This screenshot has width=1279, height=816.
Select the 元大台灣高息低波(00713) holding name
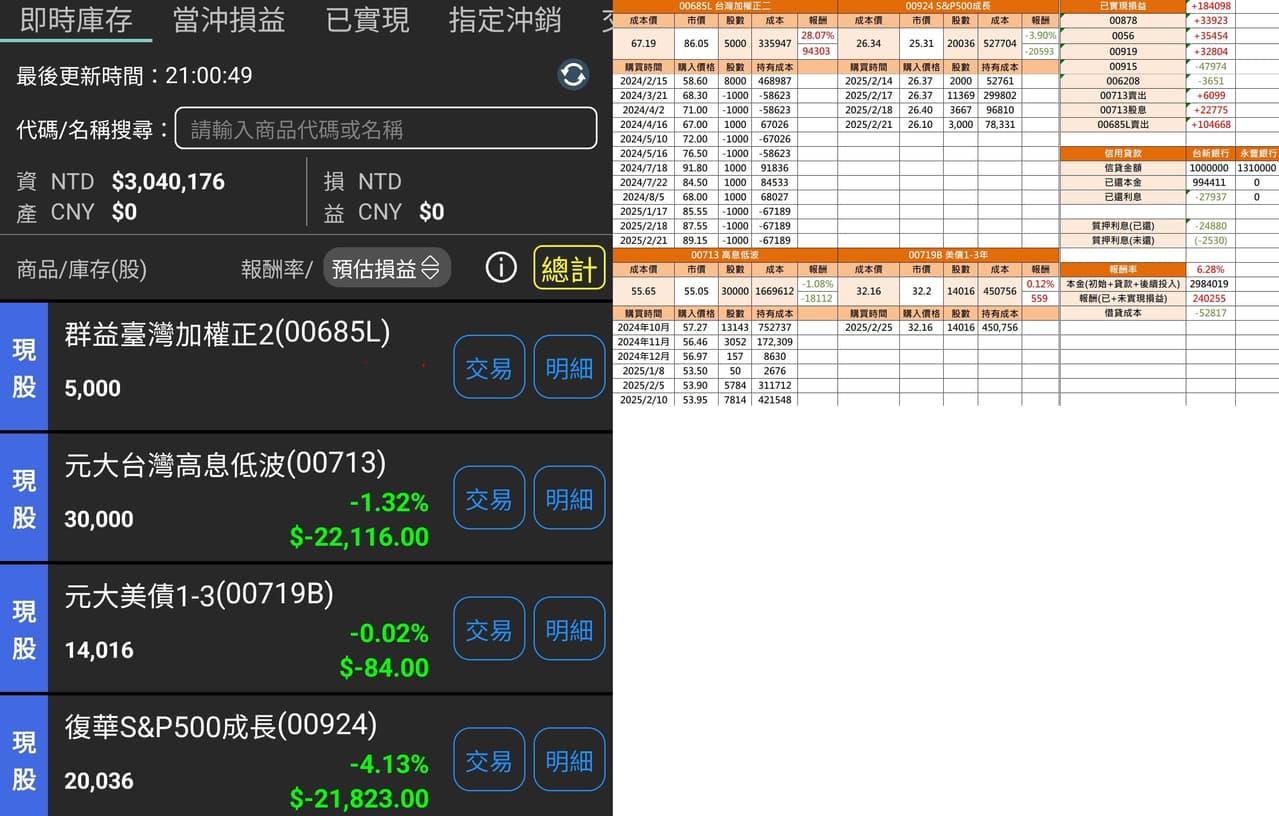coord(225,464)
